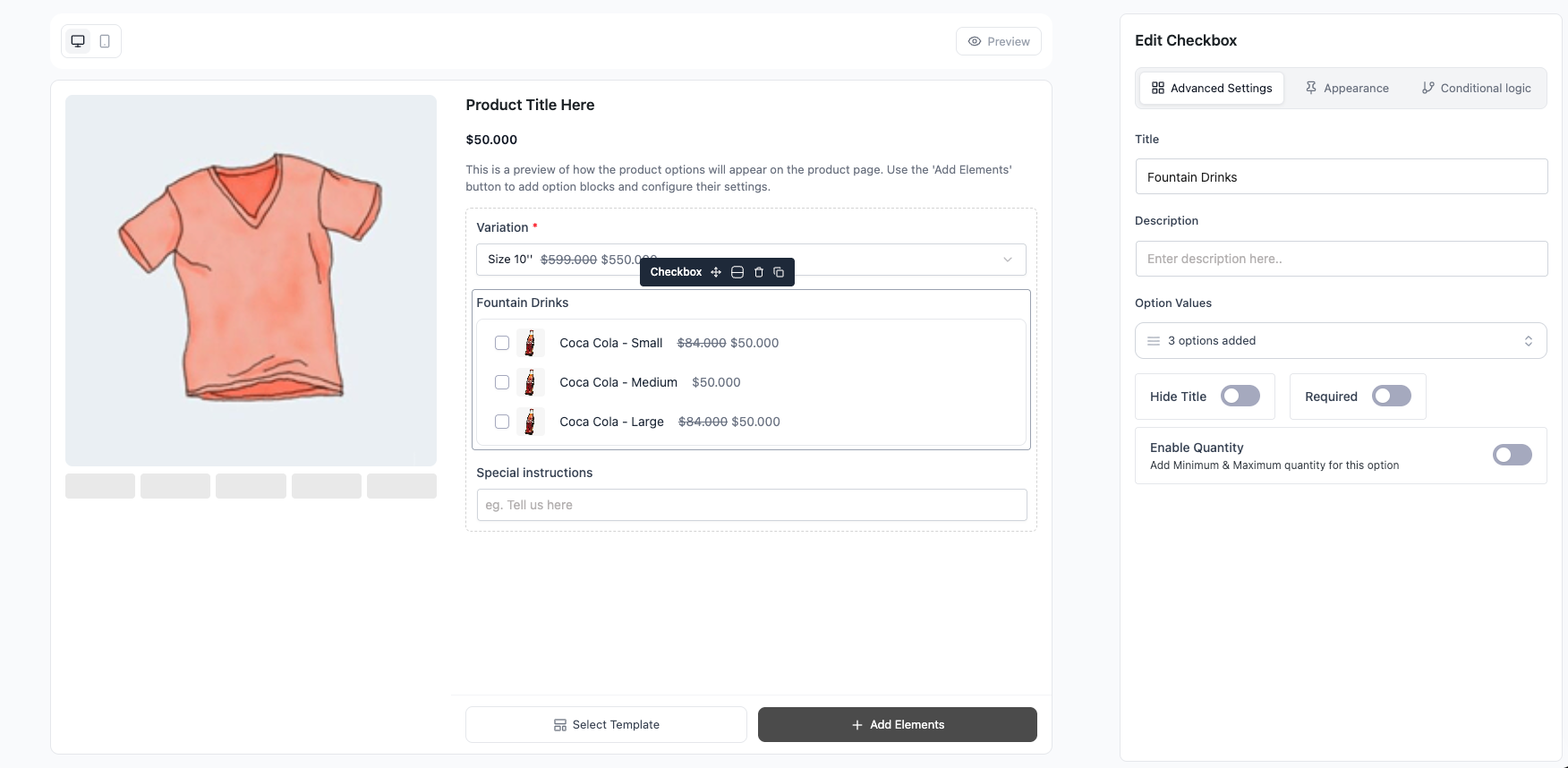Click the move handle icon in Checkbox toolbar
This screenshot has width=1568, height=768.
716,272
